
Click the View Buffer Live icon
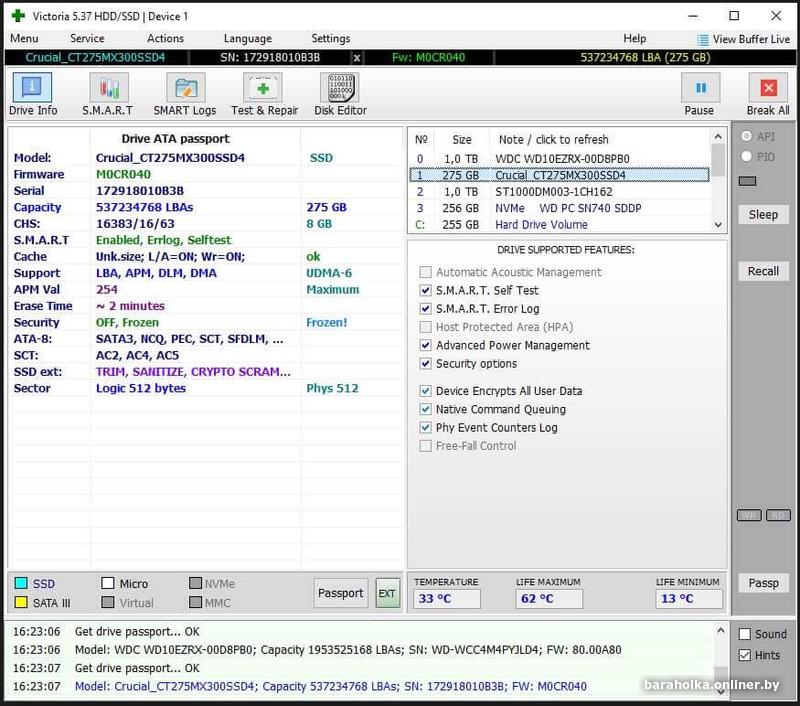[x=703, y=39]
